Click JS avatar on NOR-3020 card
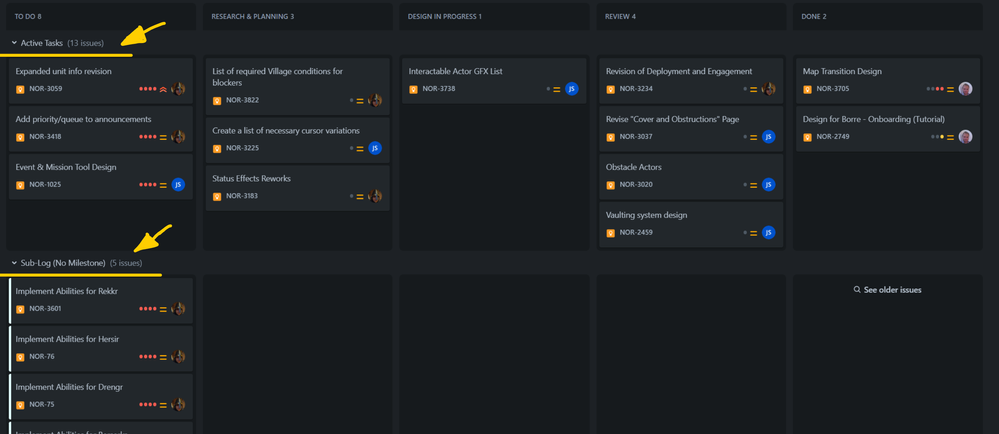The height and width of the screenshot is (434, 999). (769, 185)
